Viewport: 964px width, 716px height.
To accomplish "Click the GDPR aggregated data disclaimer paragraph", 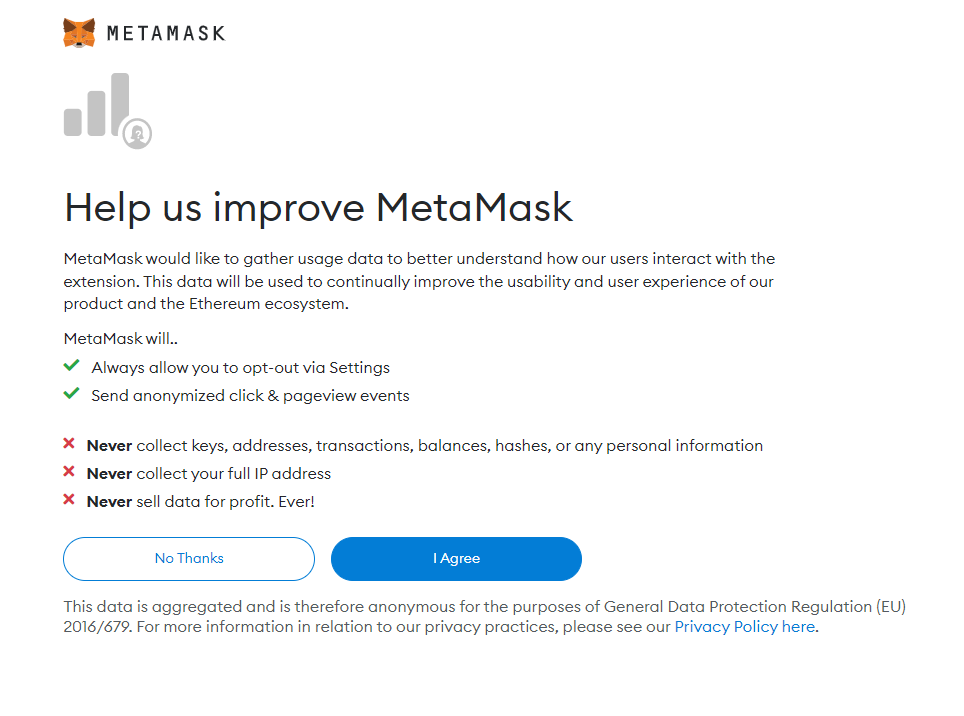I will (x=484, y=616).
